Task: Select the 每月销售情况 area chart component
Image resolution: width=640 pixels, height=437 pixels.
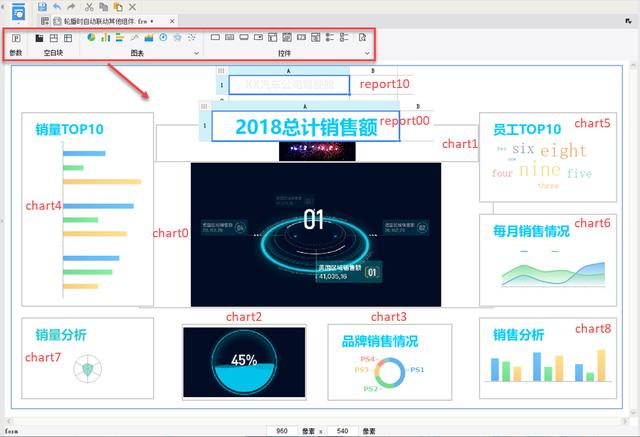Action: [548, 260]
